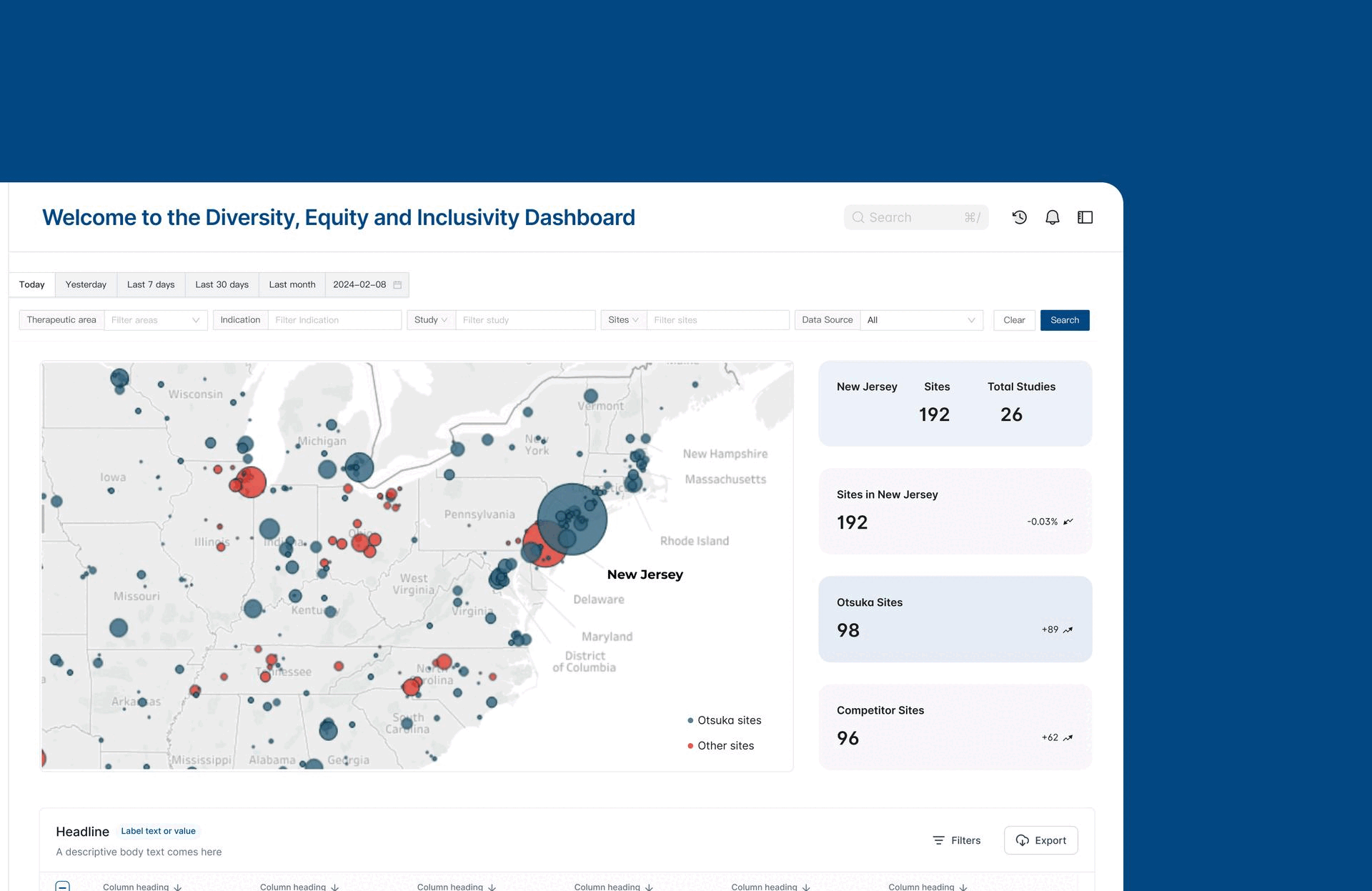The width and height of the screenshot is (1372, 891).
Task: Toggle the table select-all checkbox
Action: 63,887
